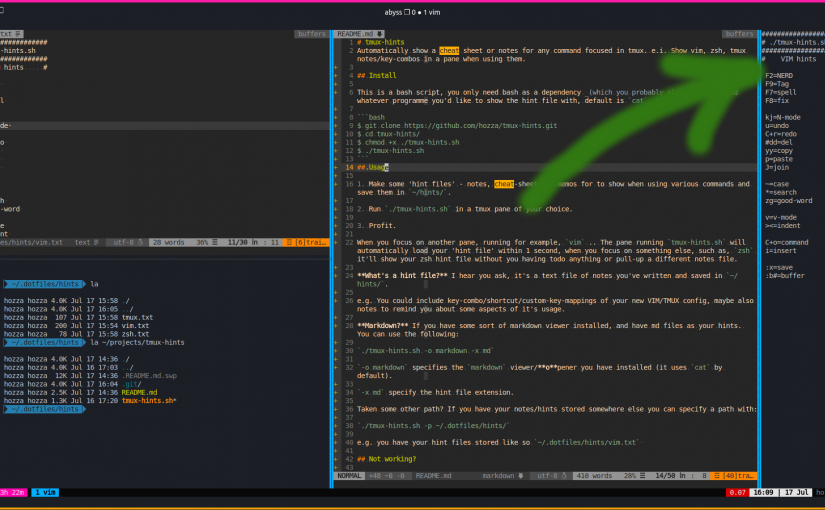Click the markdown filetype icon in README status line
This screenshot has height=510, width=825.
(521, 476)
